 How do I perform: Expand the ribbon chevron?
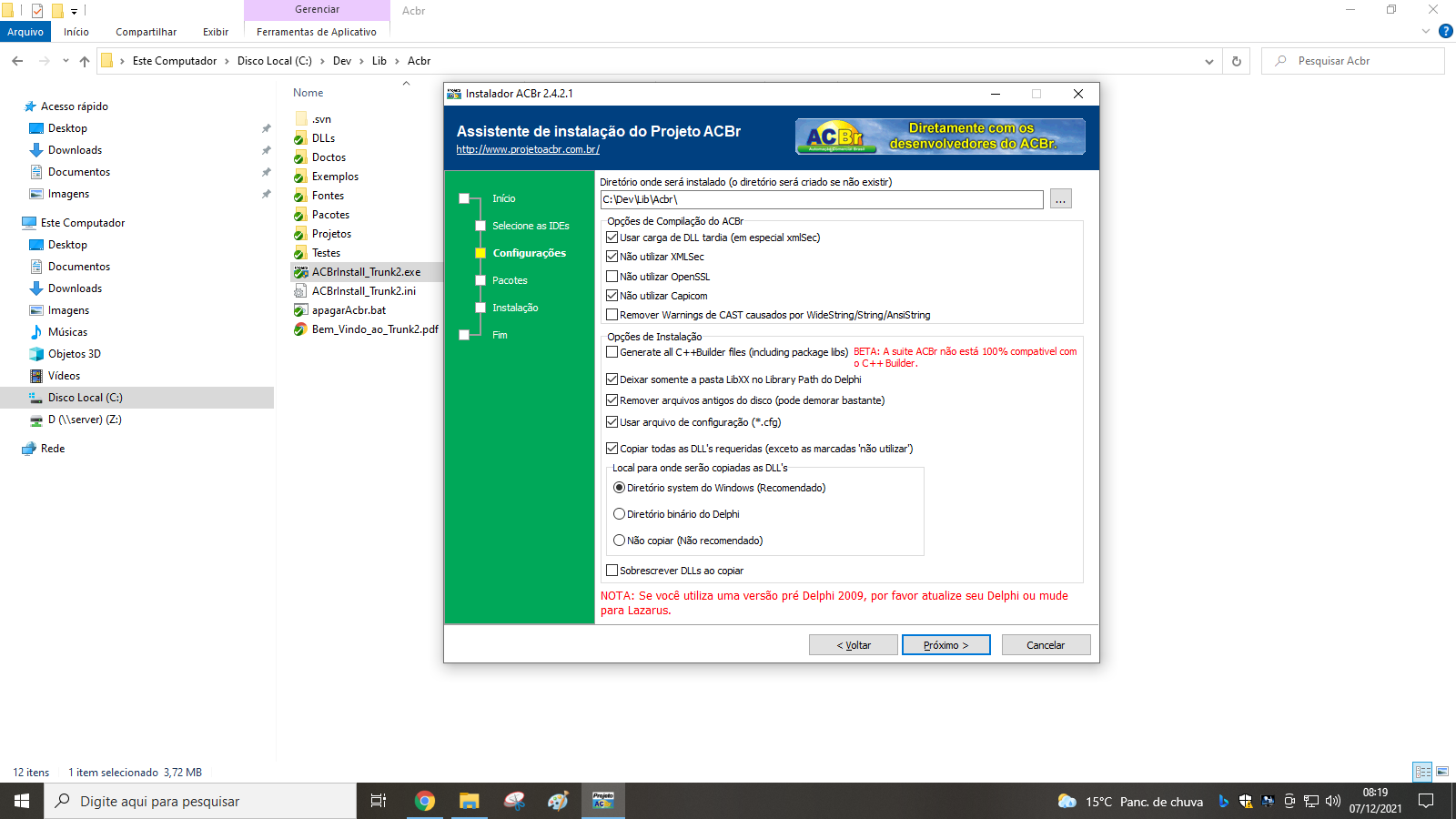point(1426,31)
